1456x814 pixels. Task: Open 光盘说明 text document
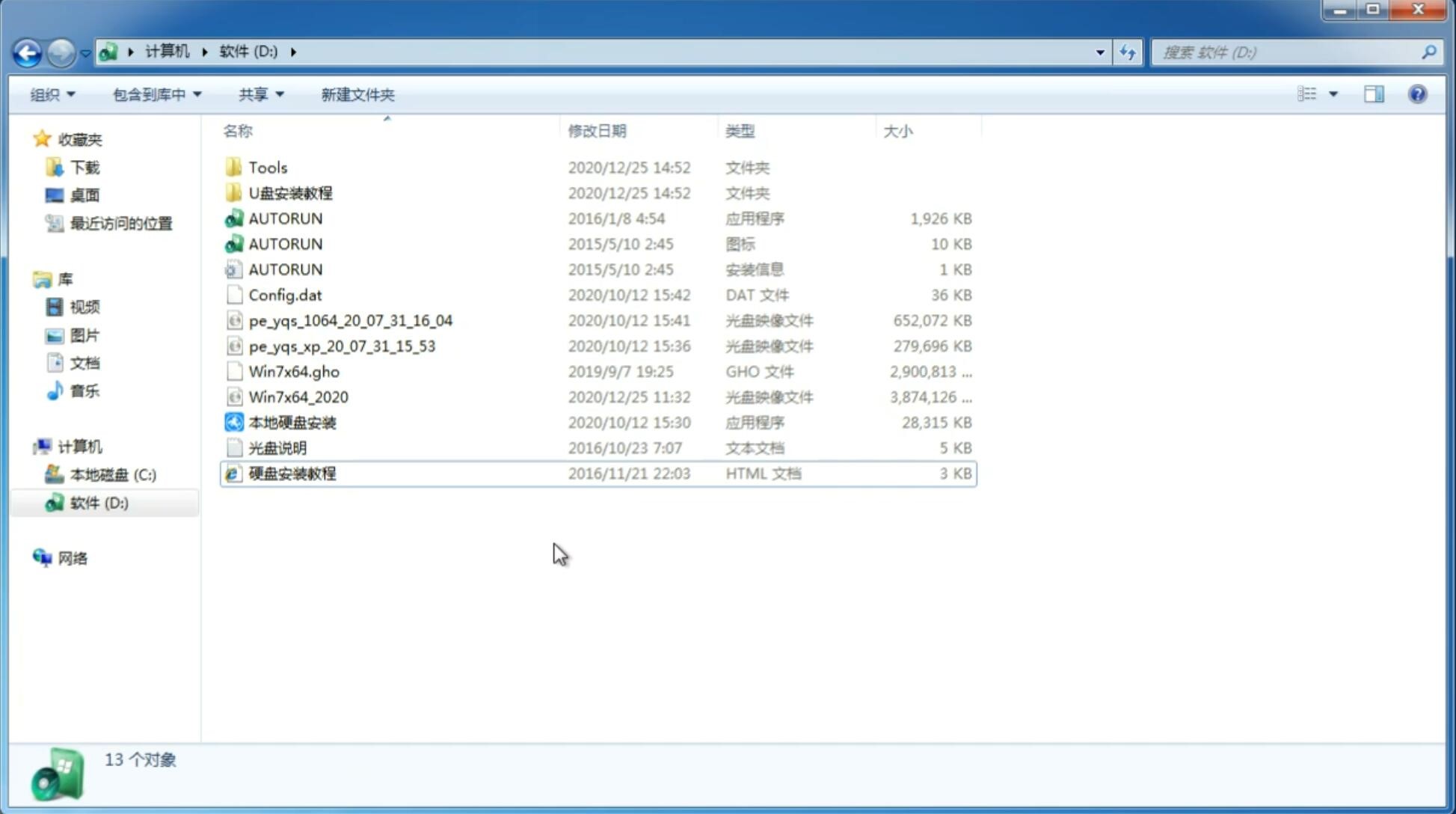click(x=277, y=448)
